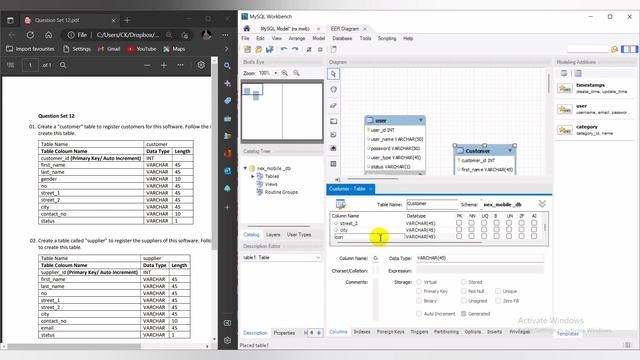This screenshot has width=640, height=360.
Task: Select the new text note tool
Action: click(333, 135)
